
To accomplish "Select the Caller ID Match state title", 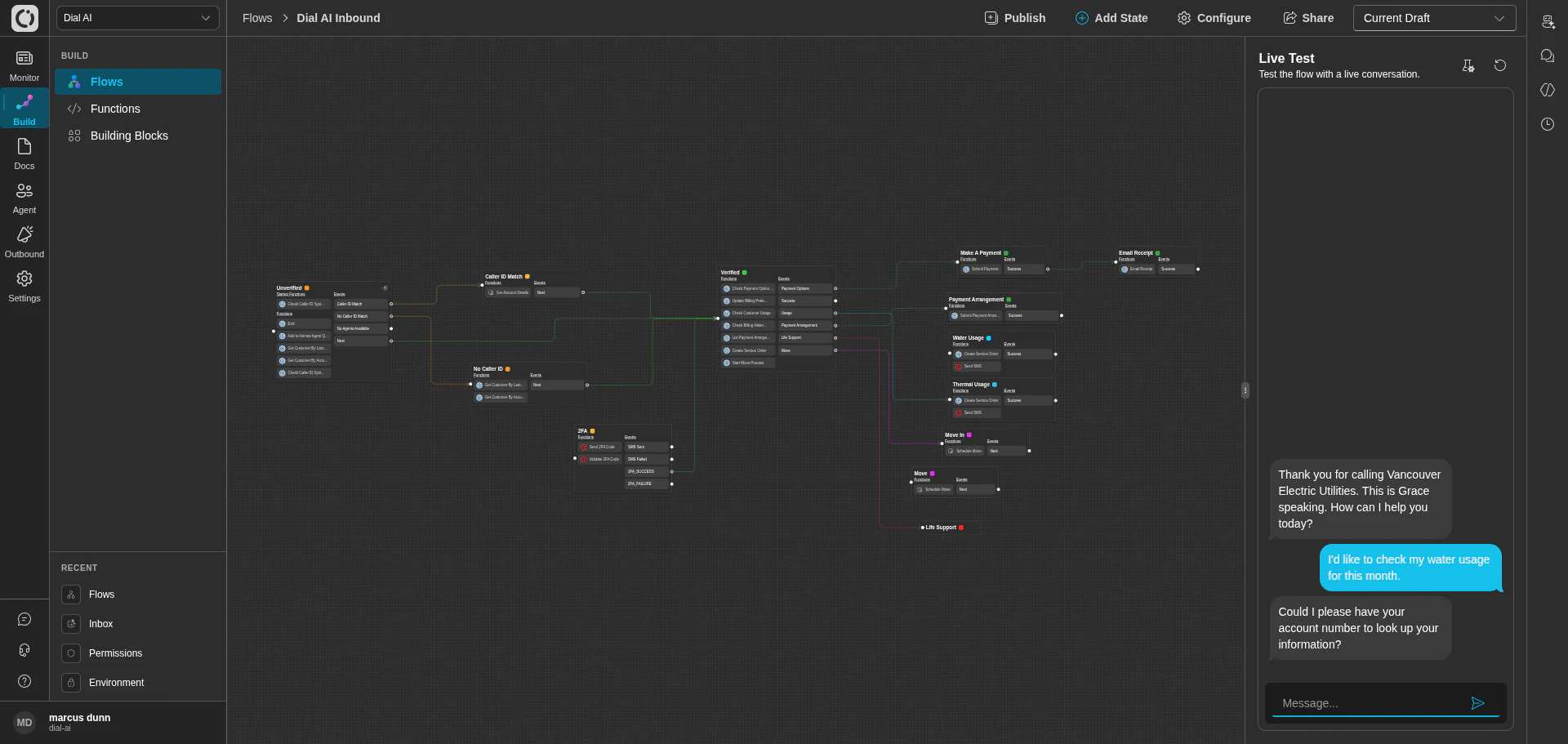I will pyautogui.click(x=504, y=277).
